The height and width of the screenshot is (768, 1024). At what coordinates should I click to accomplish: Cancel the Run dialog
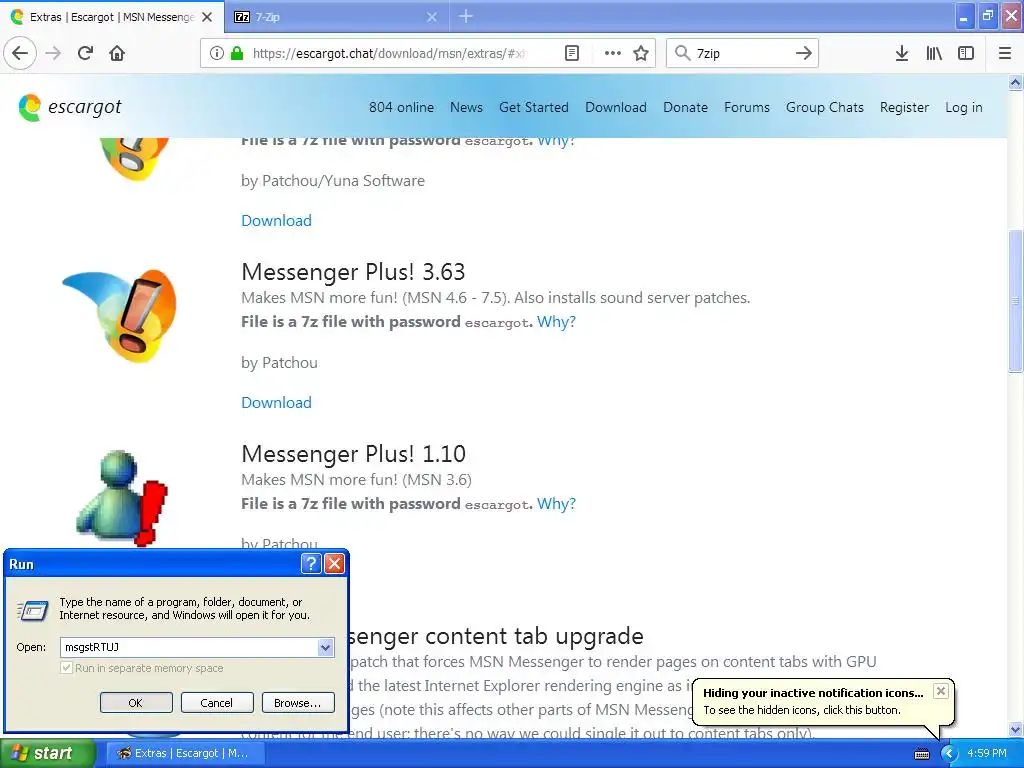[x=217, y=703]
